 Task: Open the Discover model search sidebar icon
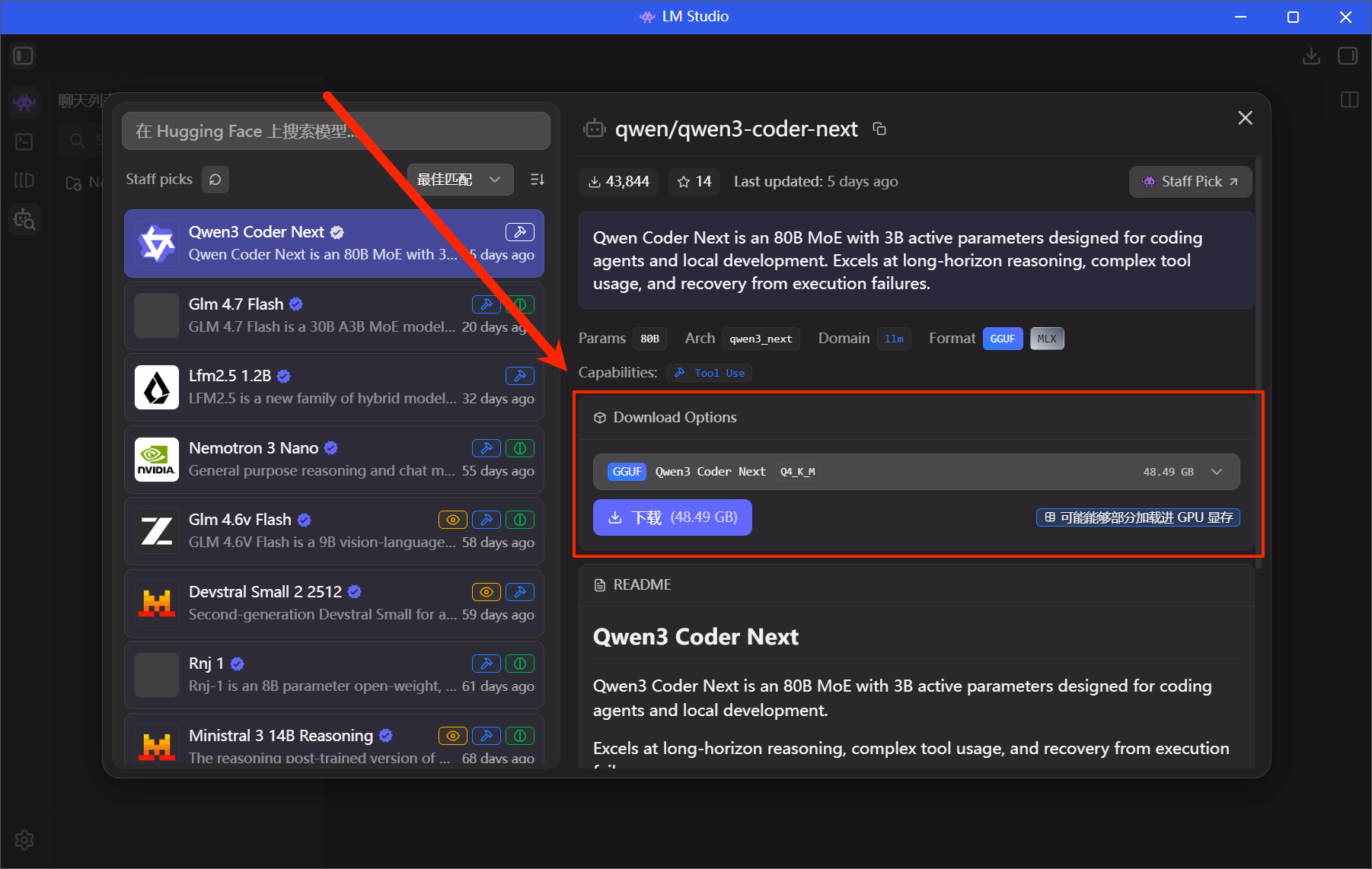point(24,220)
